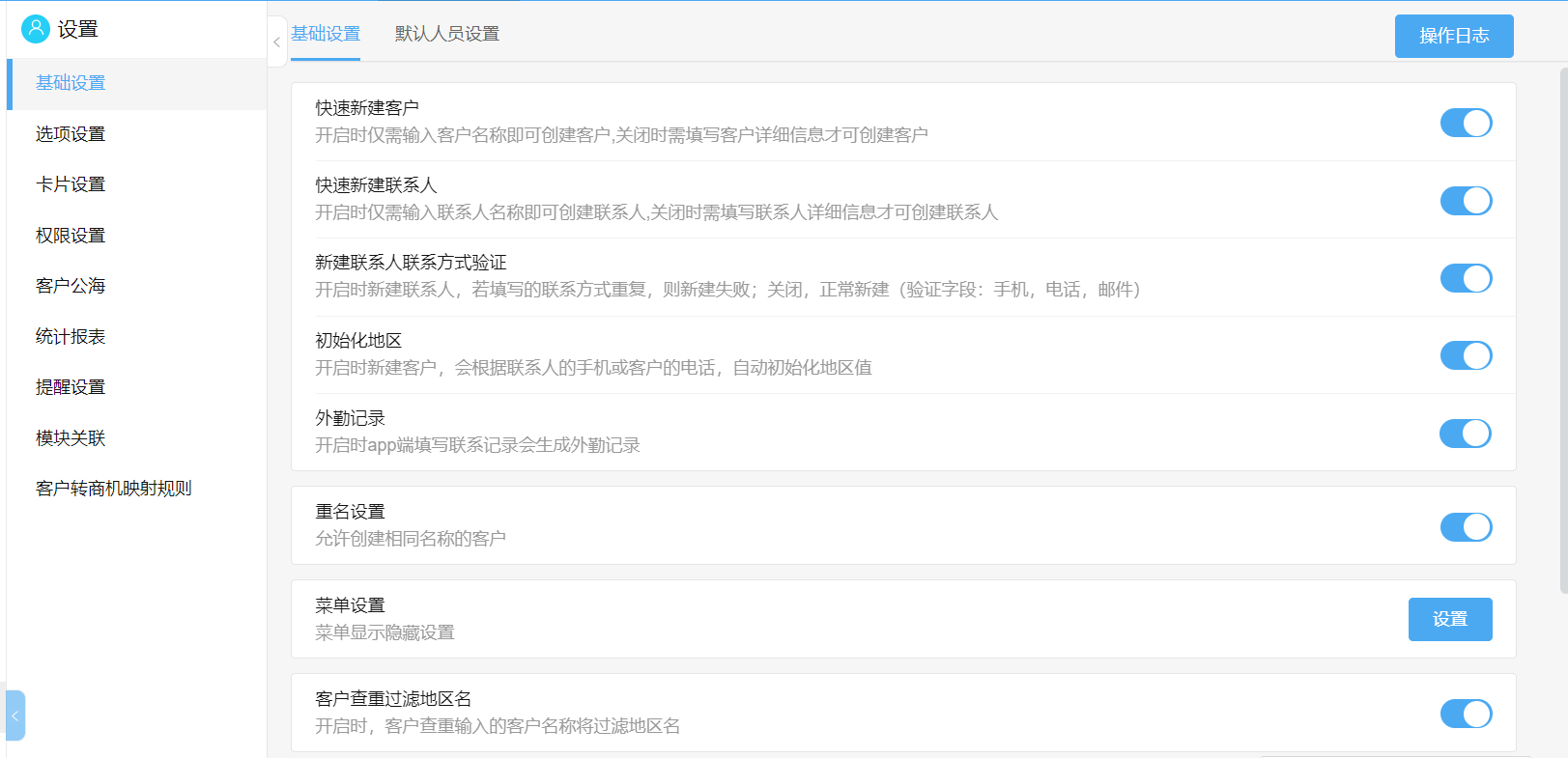Screen dimensions: 1568x758
Task: Go to 卡片设置 in the sidebar
Action: point(71,184)
